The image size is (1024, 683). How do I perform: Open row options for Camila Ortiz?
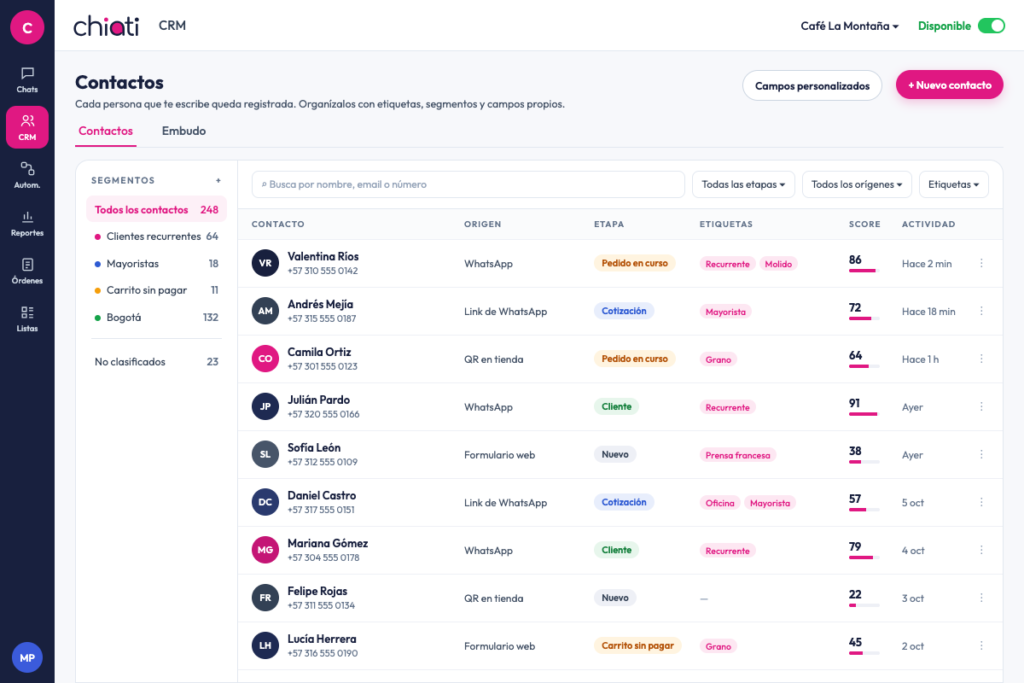coord(981,358)
